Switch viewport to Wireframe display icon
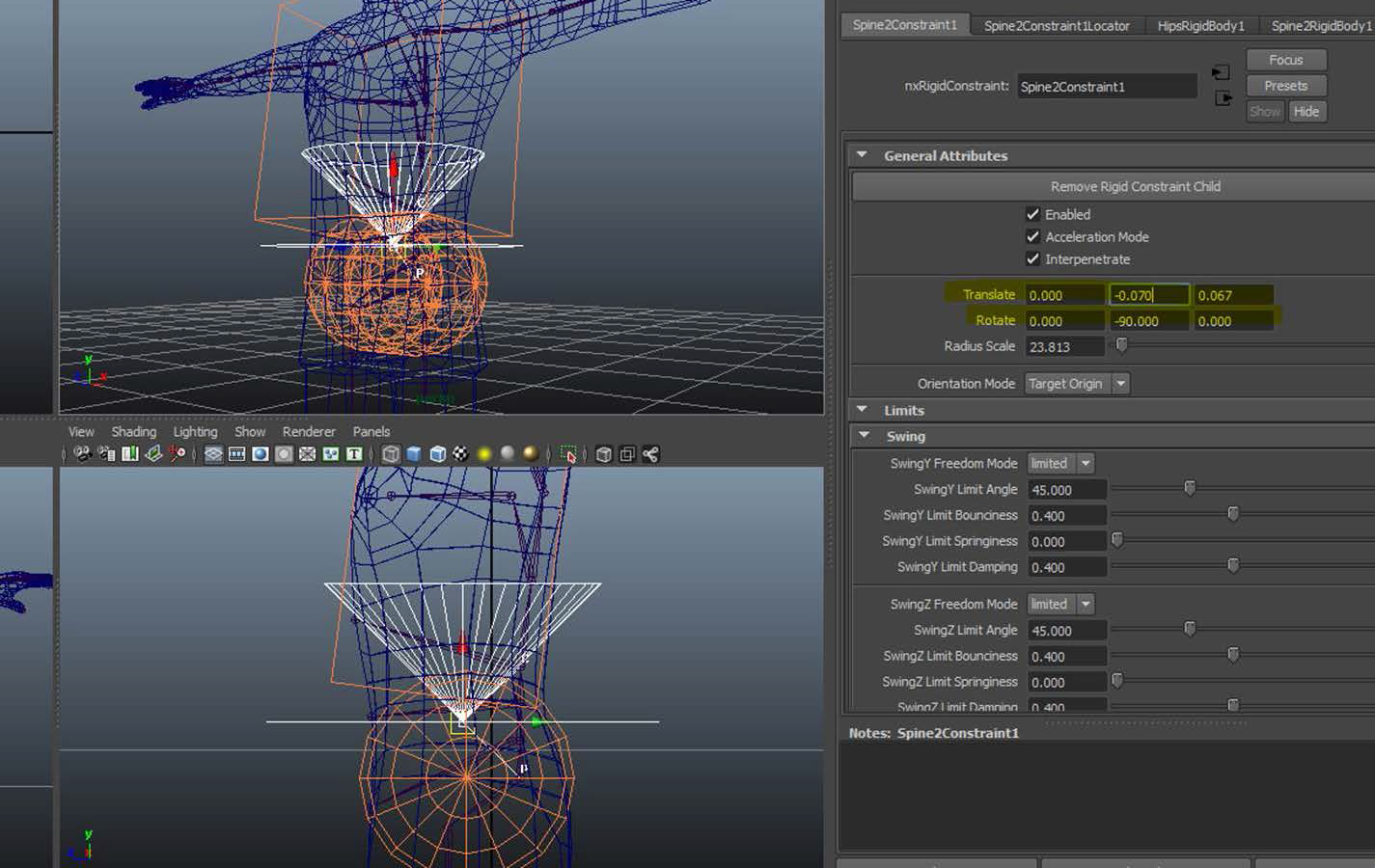The width and height of the screenshot is (1375, 868). point(391,454)
